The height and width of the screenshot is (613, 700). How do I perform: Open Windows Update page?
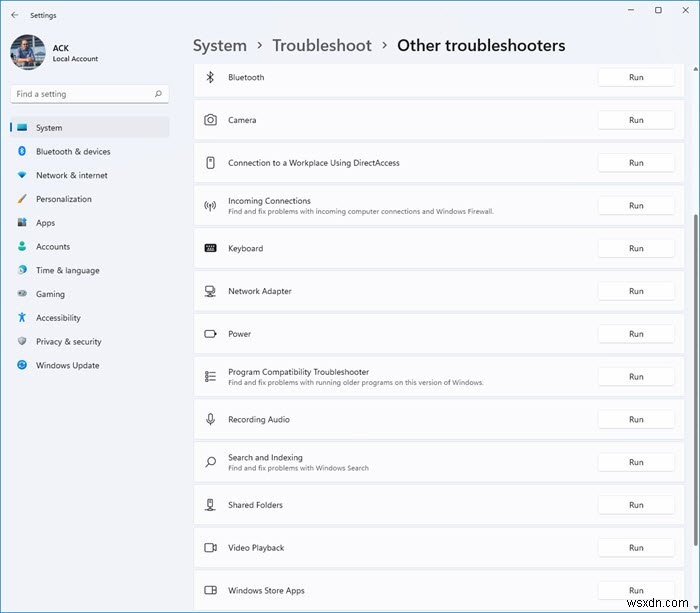point(90,365)
